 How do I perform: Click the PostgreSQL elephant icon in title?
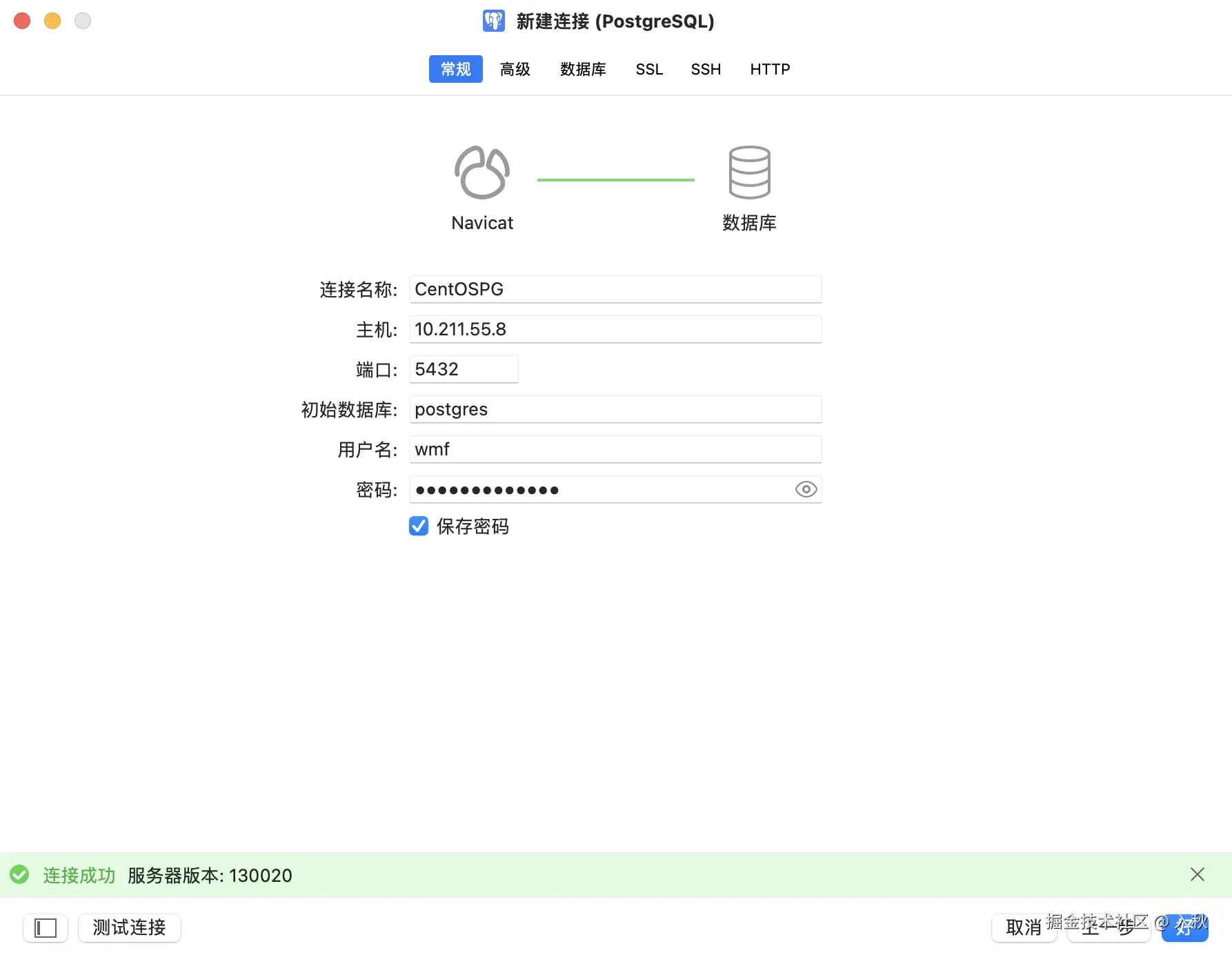494,21
